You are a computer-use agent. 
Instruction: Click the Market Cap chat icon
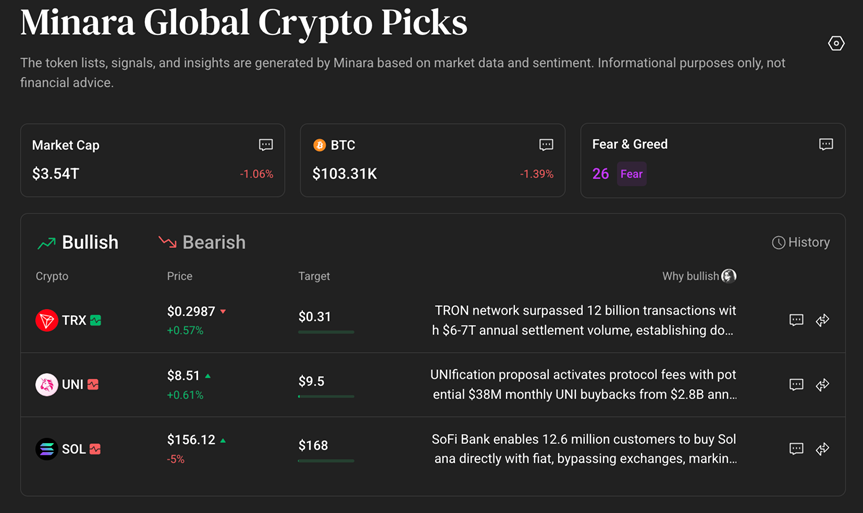tap(266, 145)
